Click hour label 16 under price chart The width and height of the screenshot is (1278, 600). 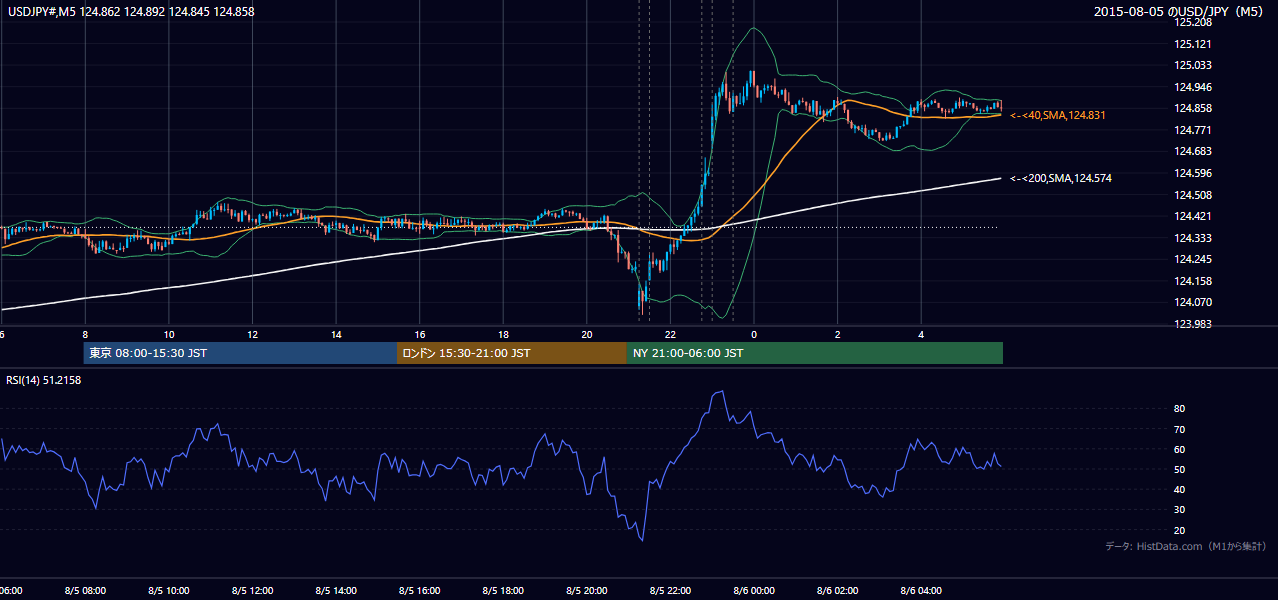point(420,335)
